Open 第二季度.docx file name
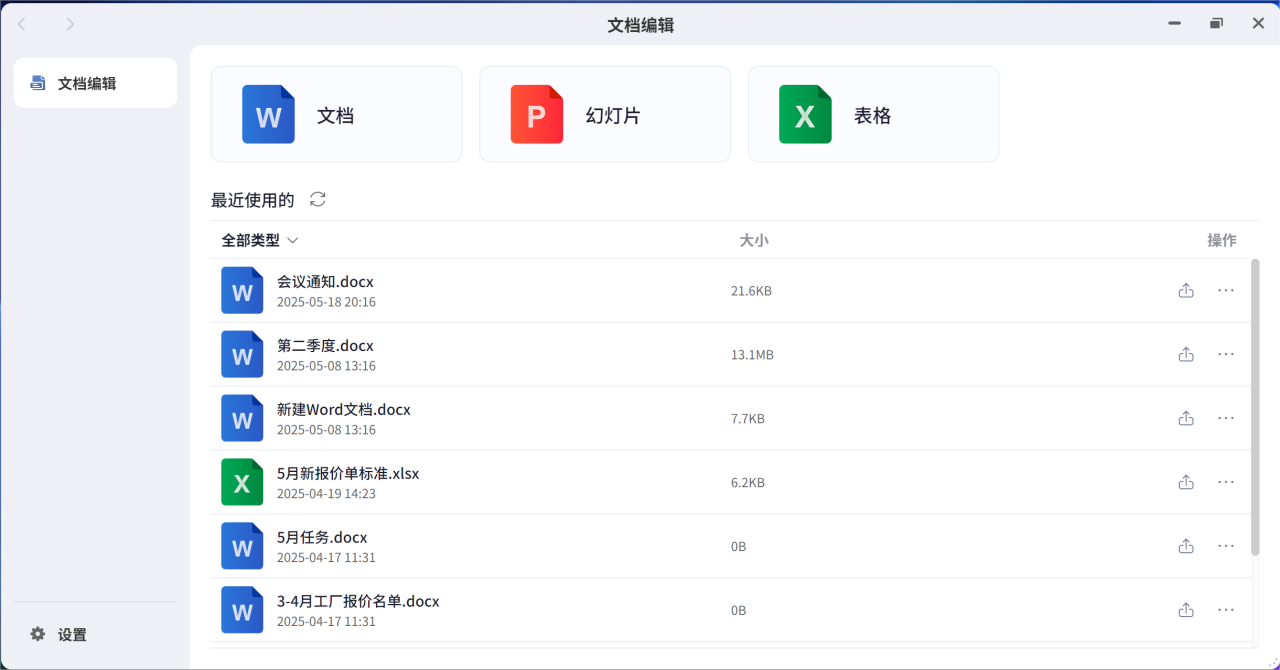1280x670 pixels. [x=325, y=346]
